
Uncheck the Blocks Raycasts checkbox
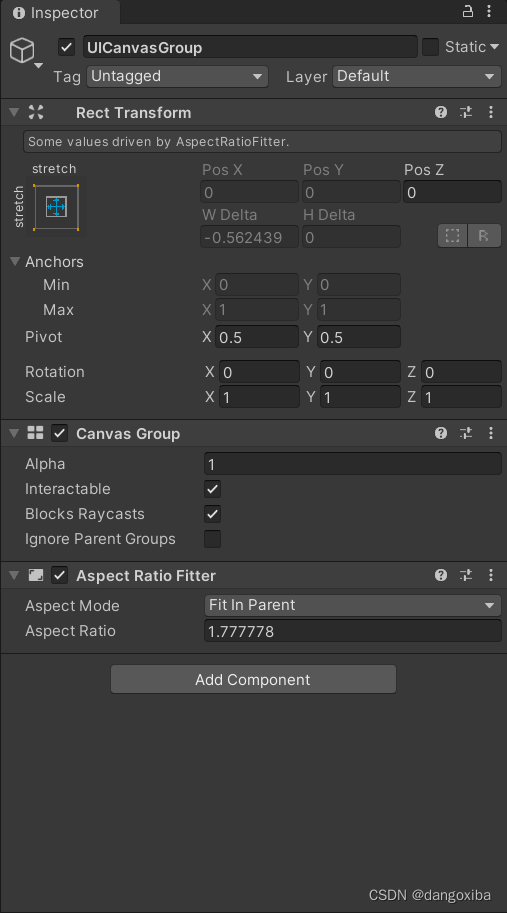pos(212,514)
